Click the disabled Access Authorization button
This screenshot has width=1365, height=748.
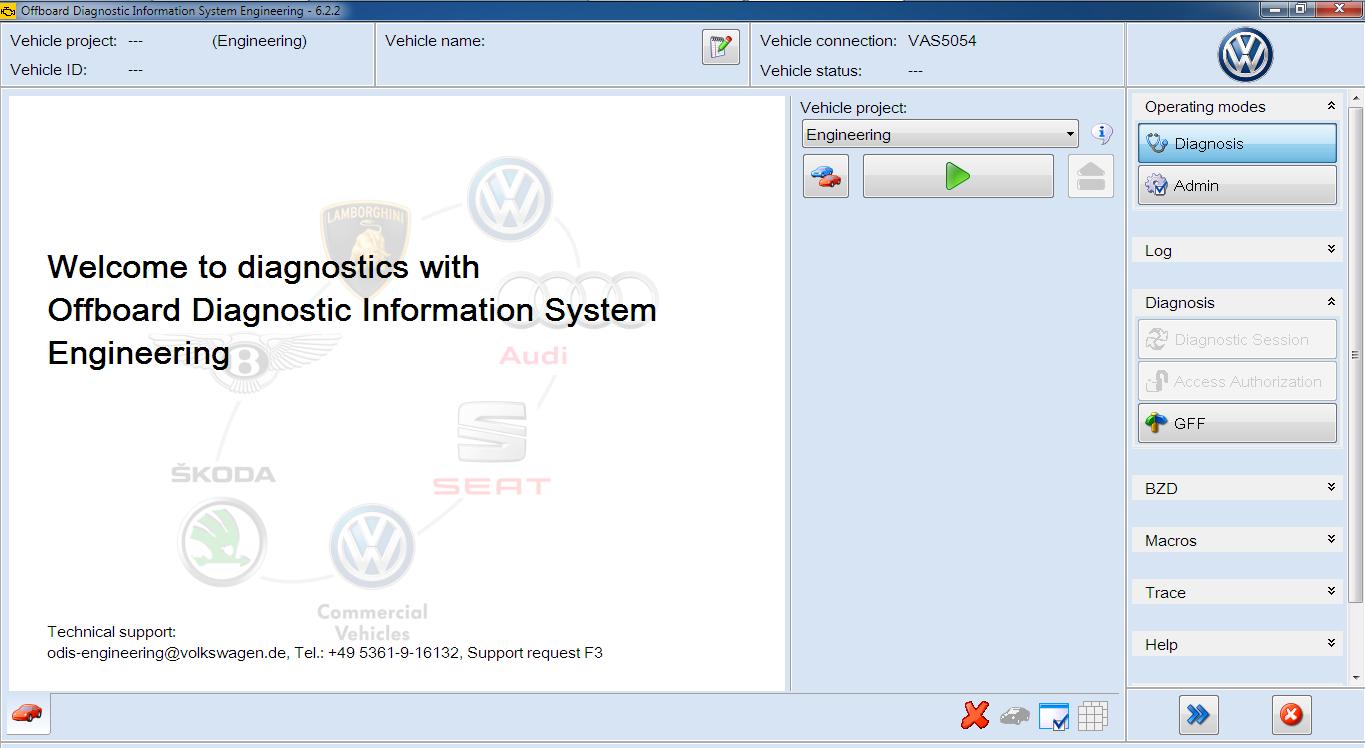point(1237,381)
